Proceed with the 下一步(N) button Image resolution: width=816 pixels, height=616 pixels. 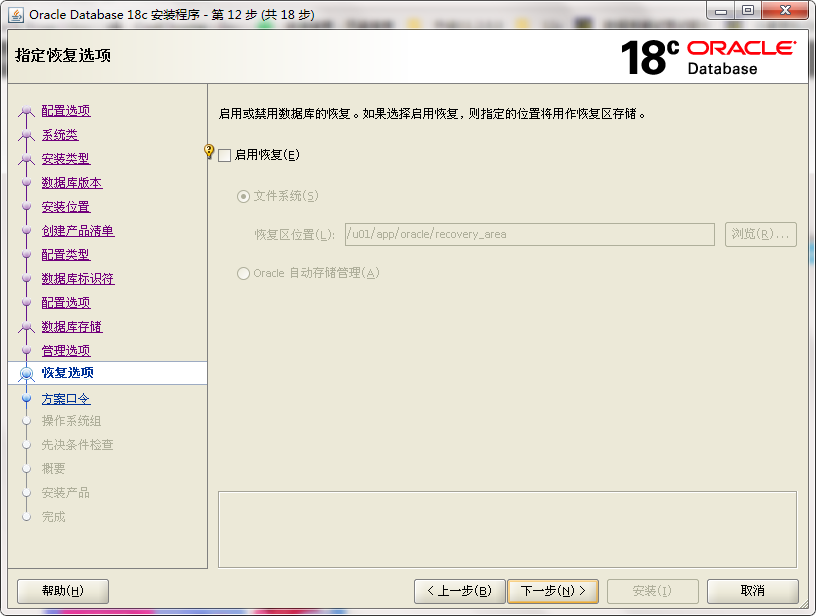click(x=553, y=591)
